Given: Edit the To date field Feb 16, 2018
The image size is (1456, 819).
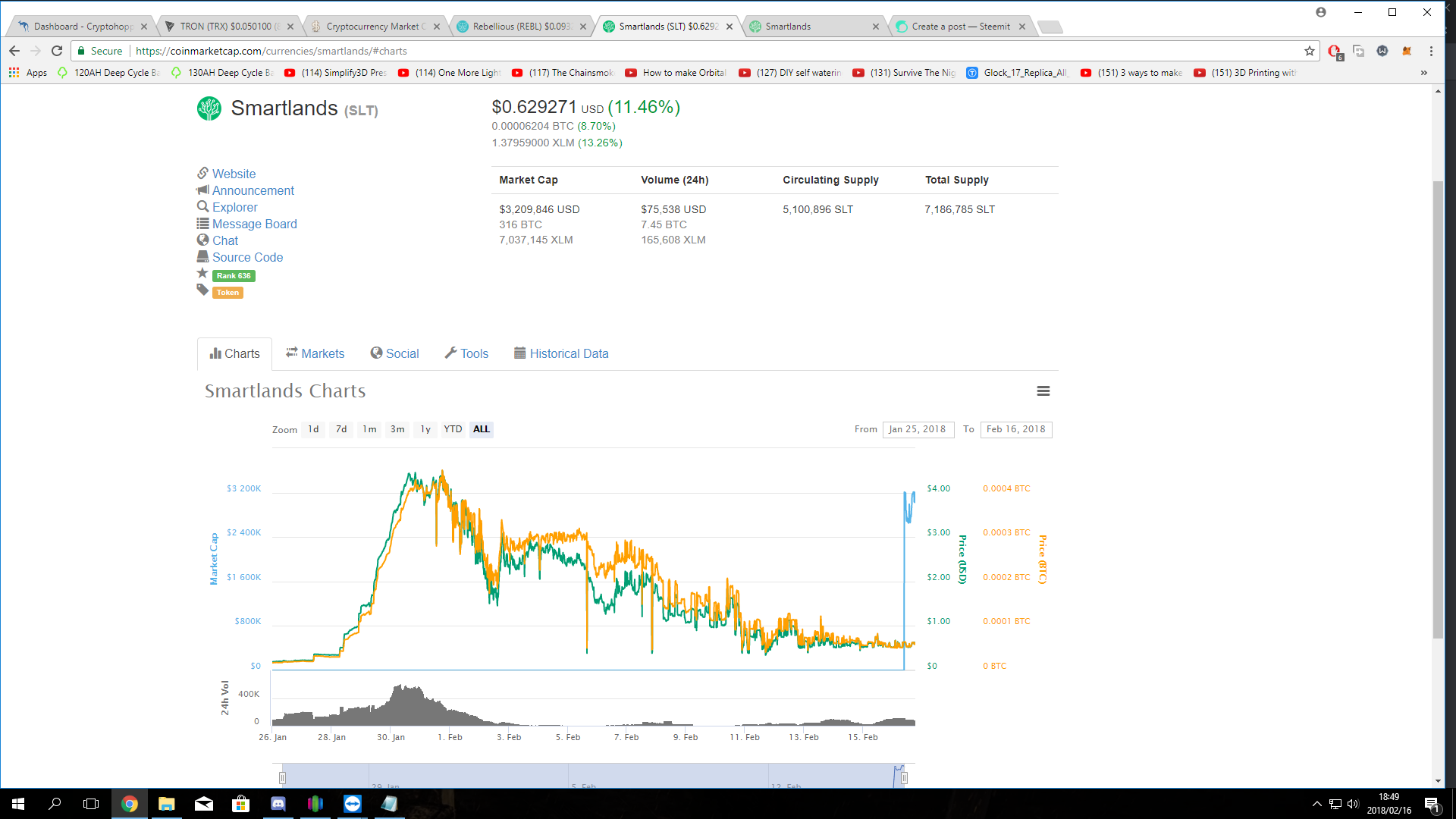Looking at the screenshot, I should pyautogui.click(x=1016, y=429).
